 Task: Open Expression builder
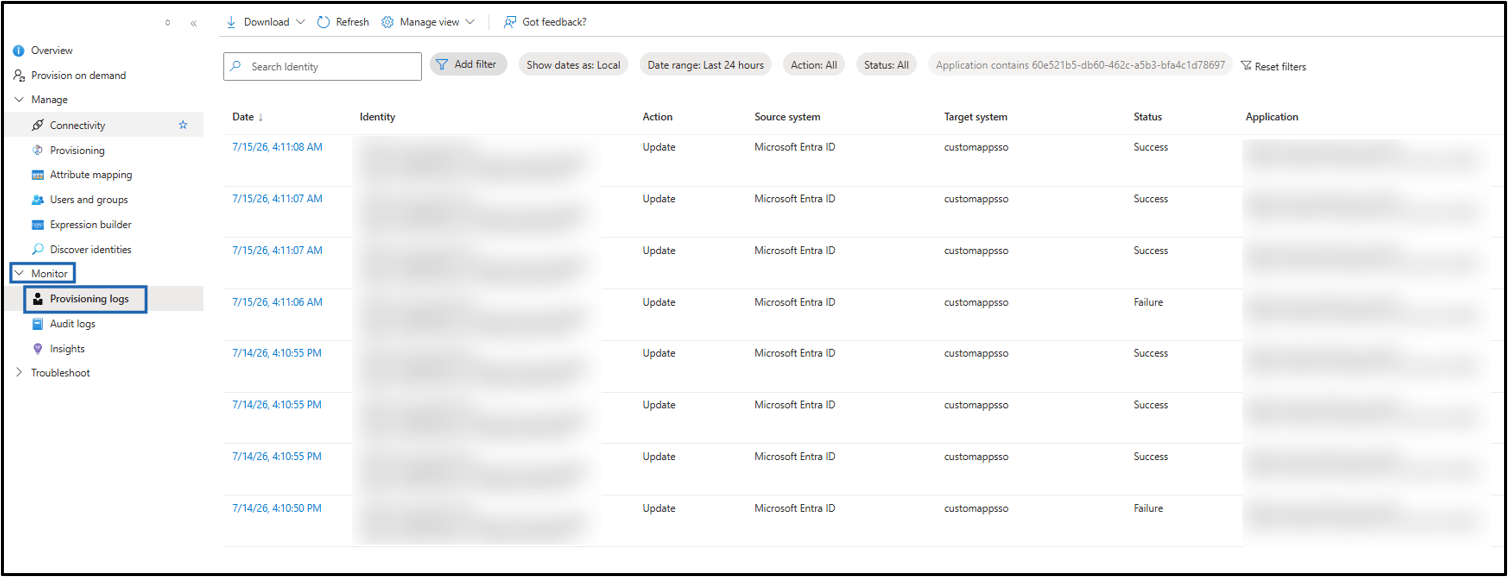click(91, 225)
